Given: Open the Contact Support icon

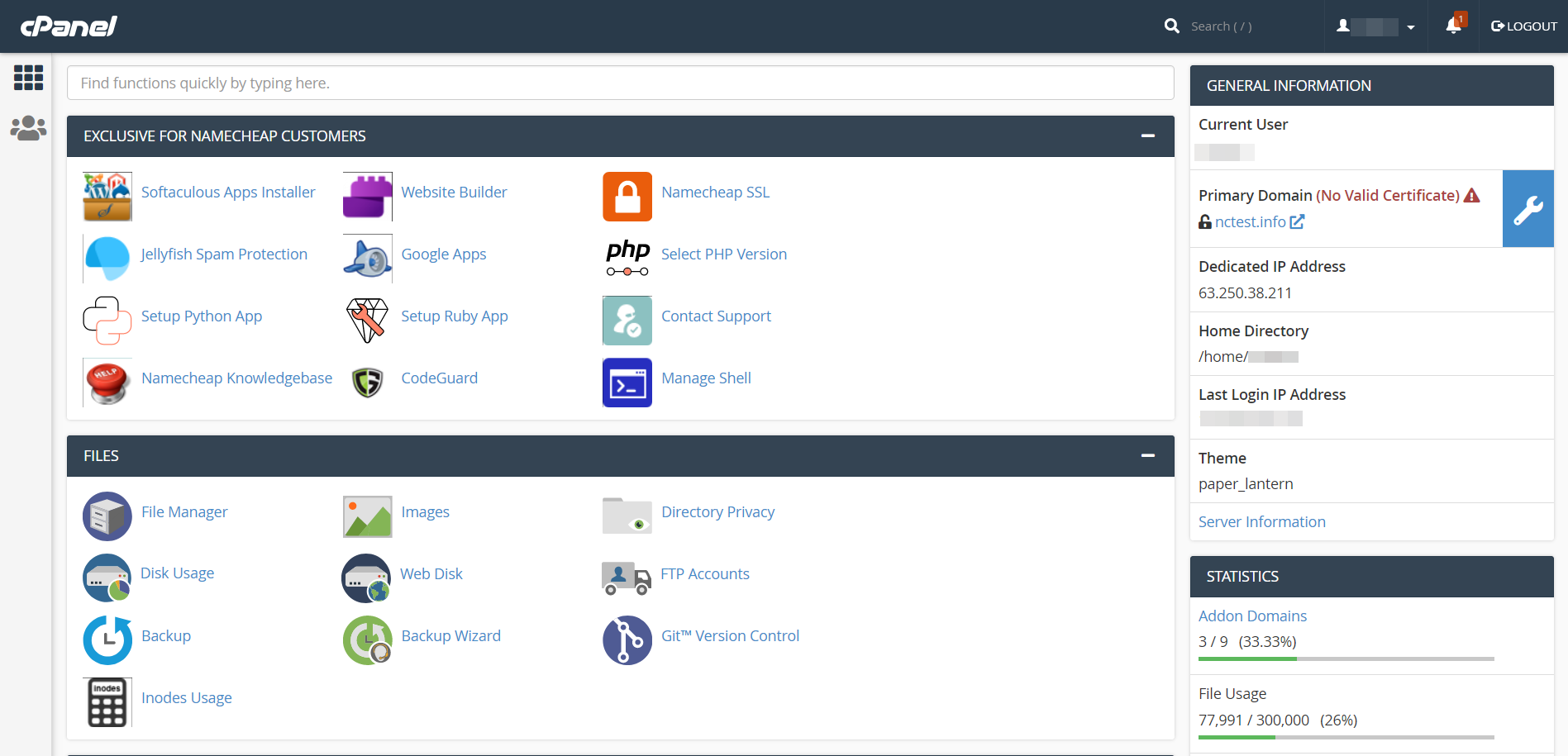Looking at the screenshot, I should (x=627, y=321).
